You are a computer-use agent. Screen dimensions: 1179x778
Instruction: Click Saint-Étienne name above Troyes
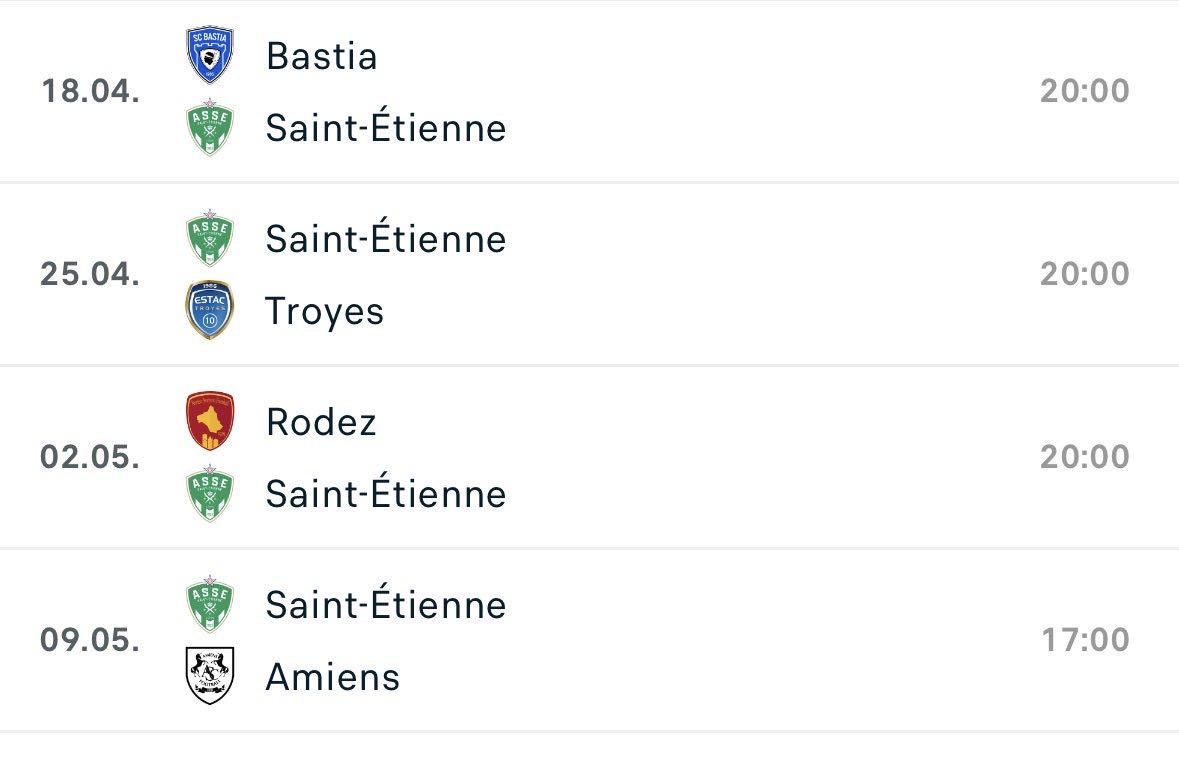[386, 239]
